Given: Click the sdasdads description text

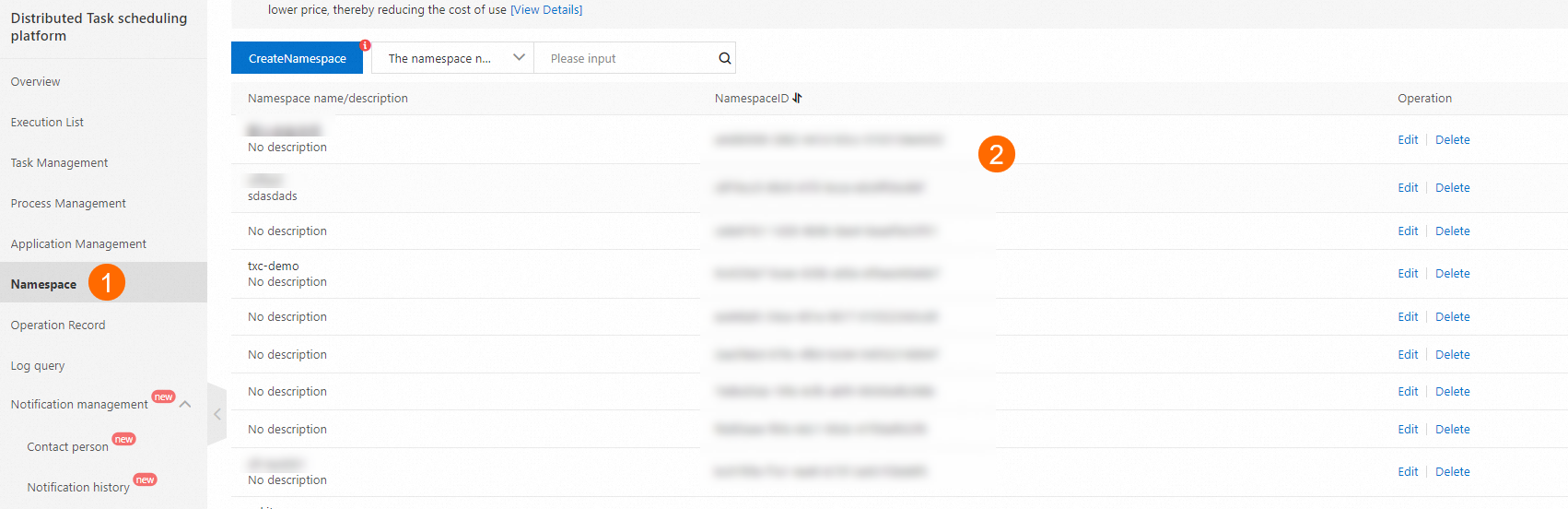Looking at the screenshot, I should pos(273,195).
